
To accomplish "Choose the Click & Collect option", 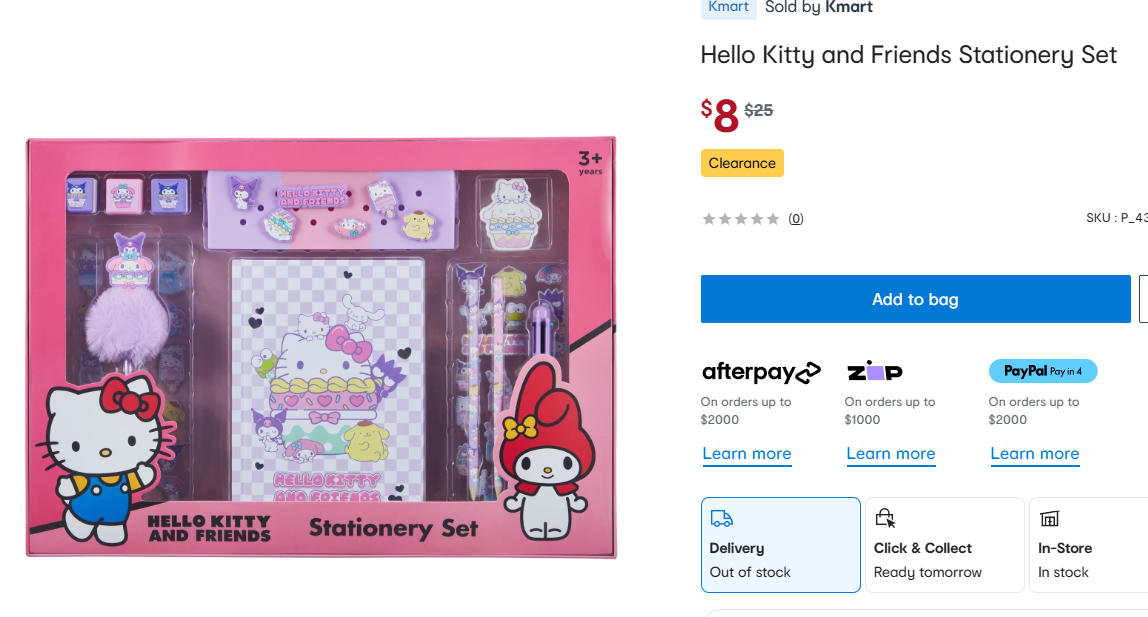I will (x=944, y=545).
